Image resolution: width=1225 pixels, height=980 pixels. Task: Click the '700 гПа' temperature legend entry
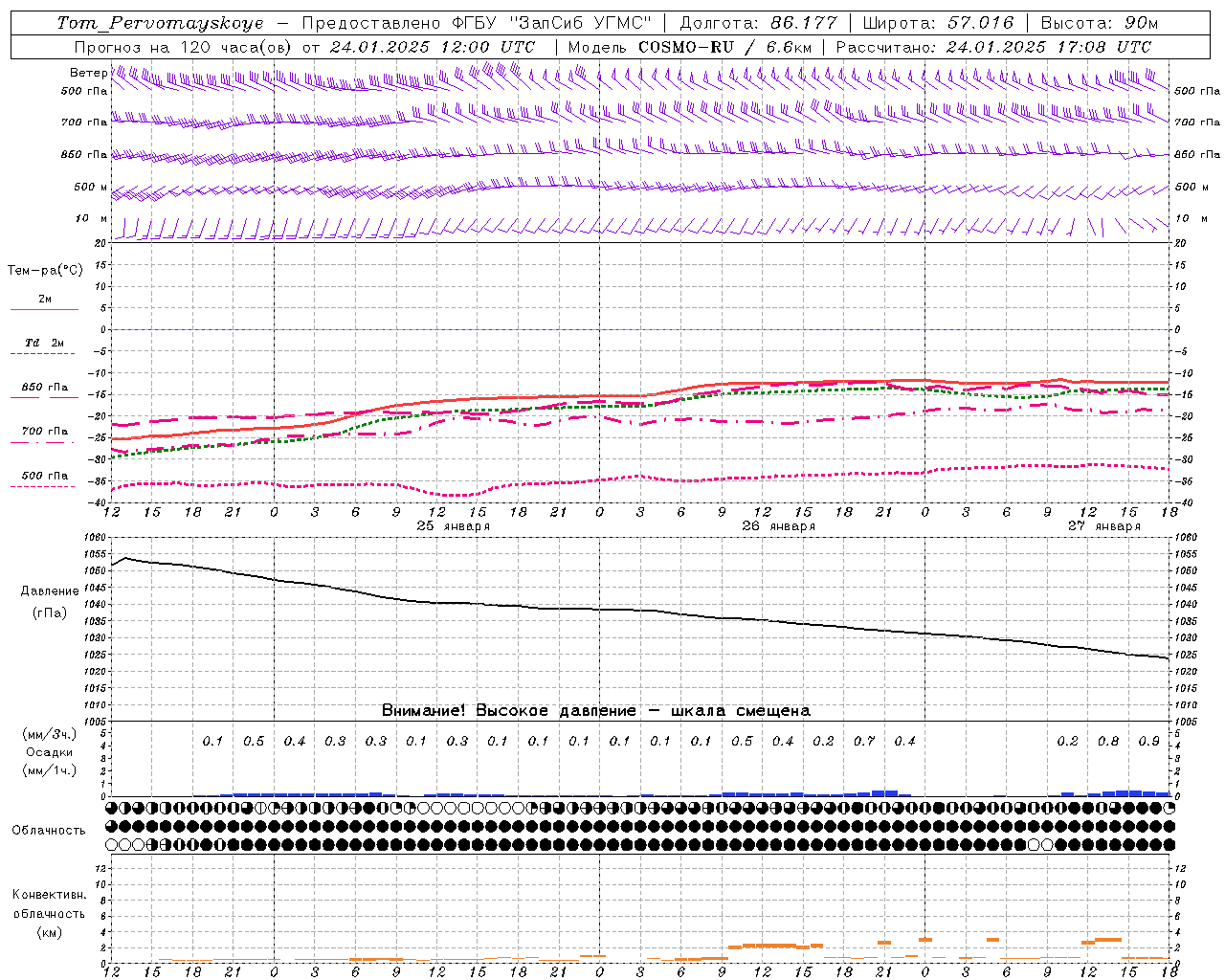point(45,432)
